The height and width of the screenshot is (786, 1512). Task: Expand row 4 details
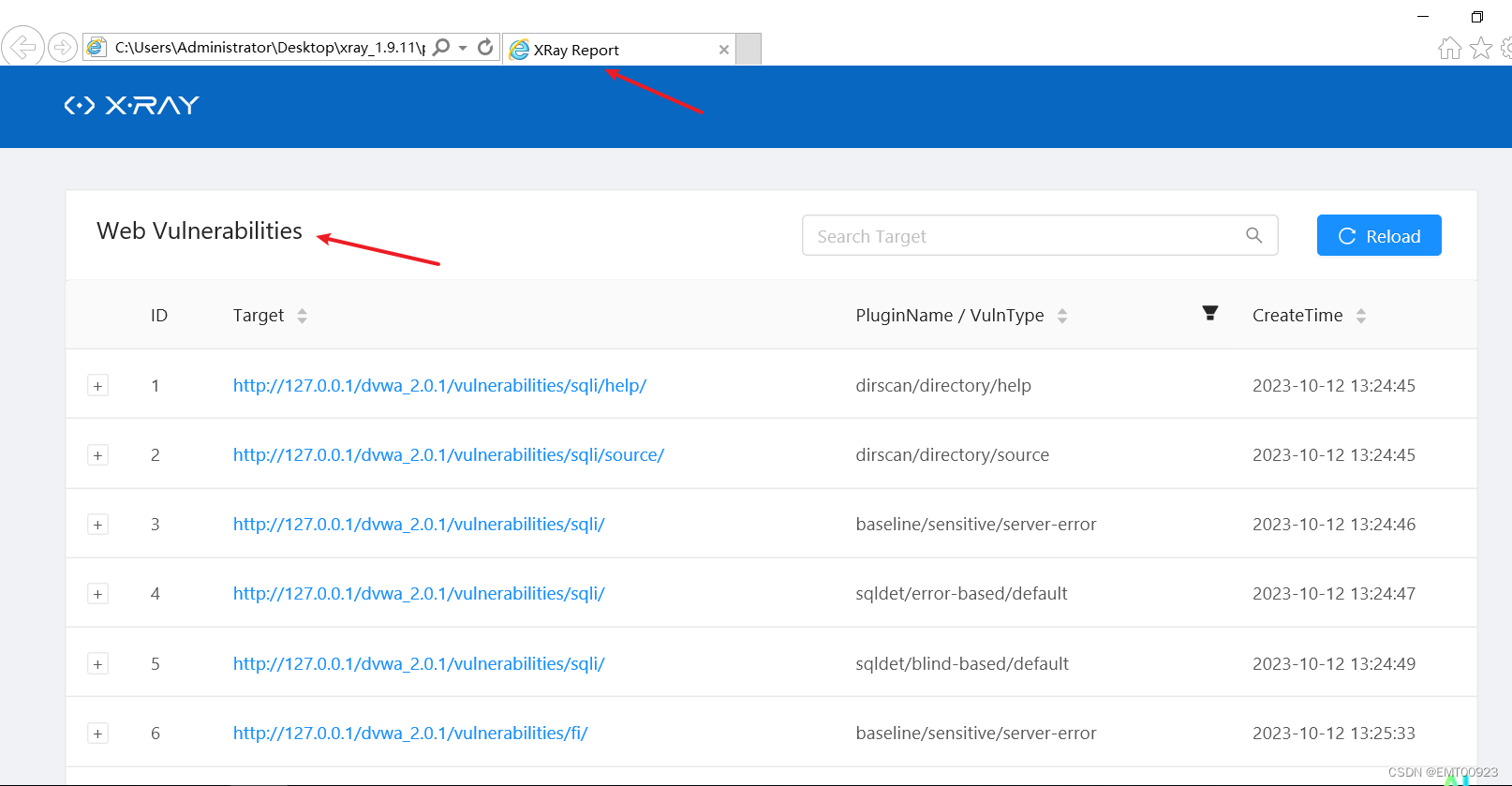97,593
